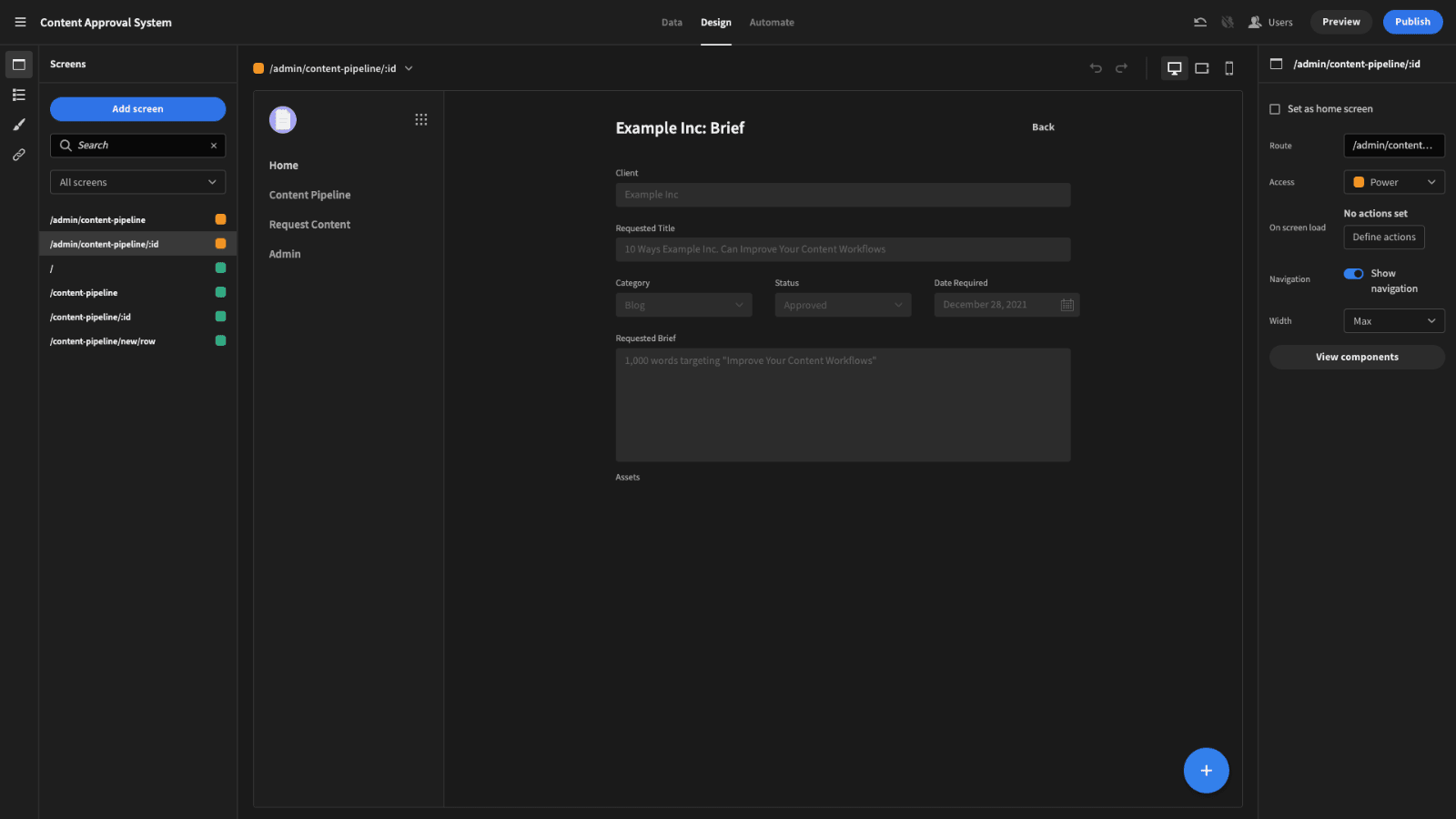Click the Preview button
This screenshot has width=1456, height=819.
point(1341,22)
